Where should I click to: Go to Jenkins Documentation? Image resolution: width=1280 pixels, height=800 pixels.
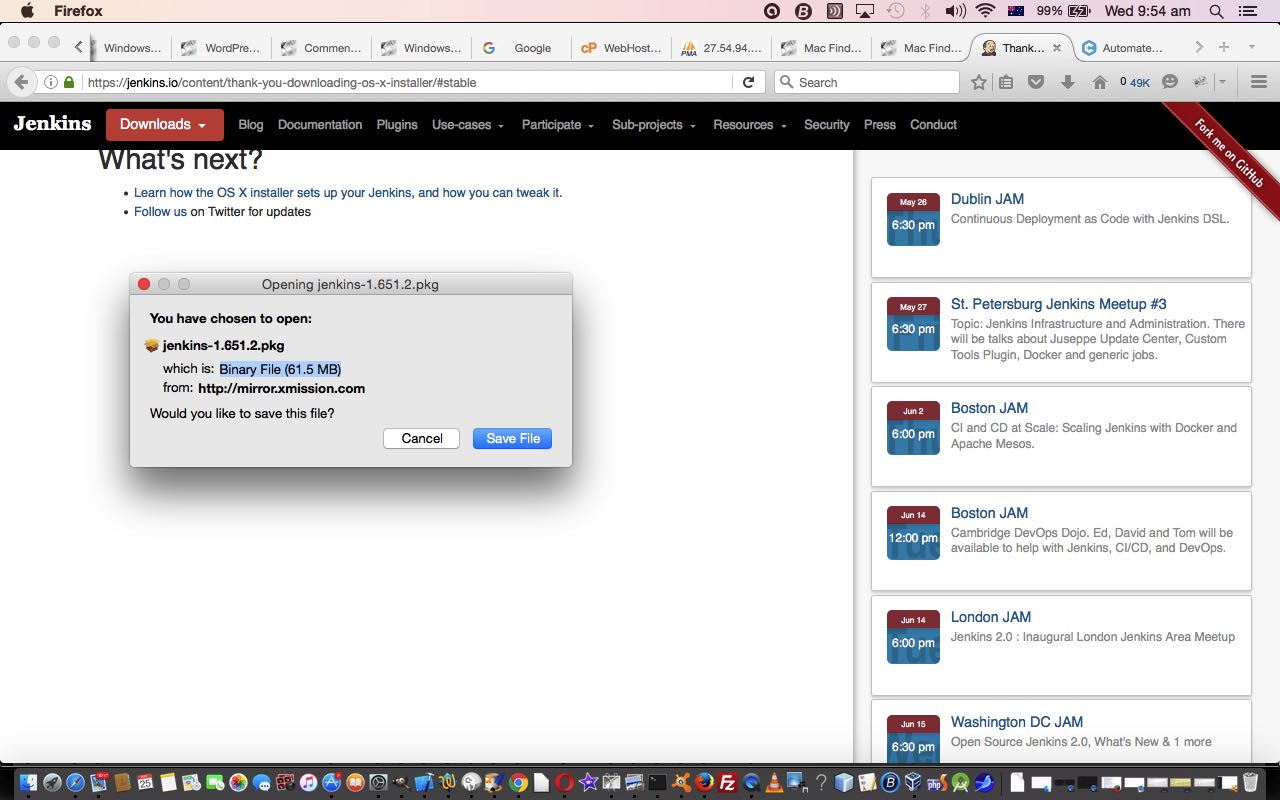click(x=320, y=125)
